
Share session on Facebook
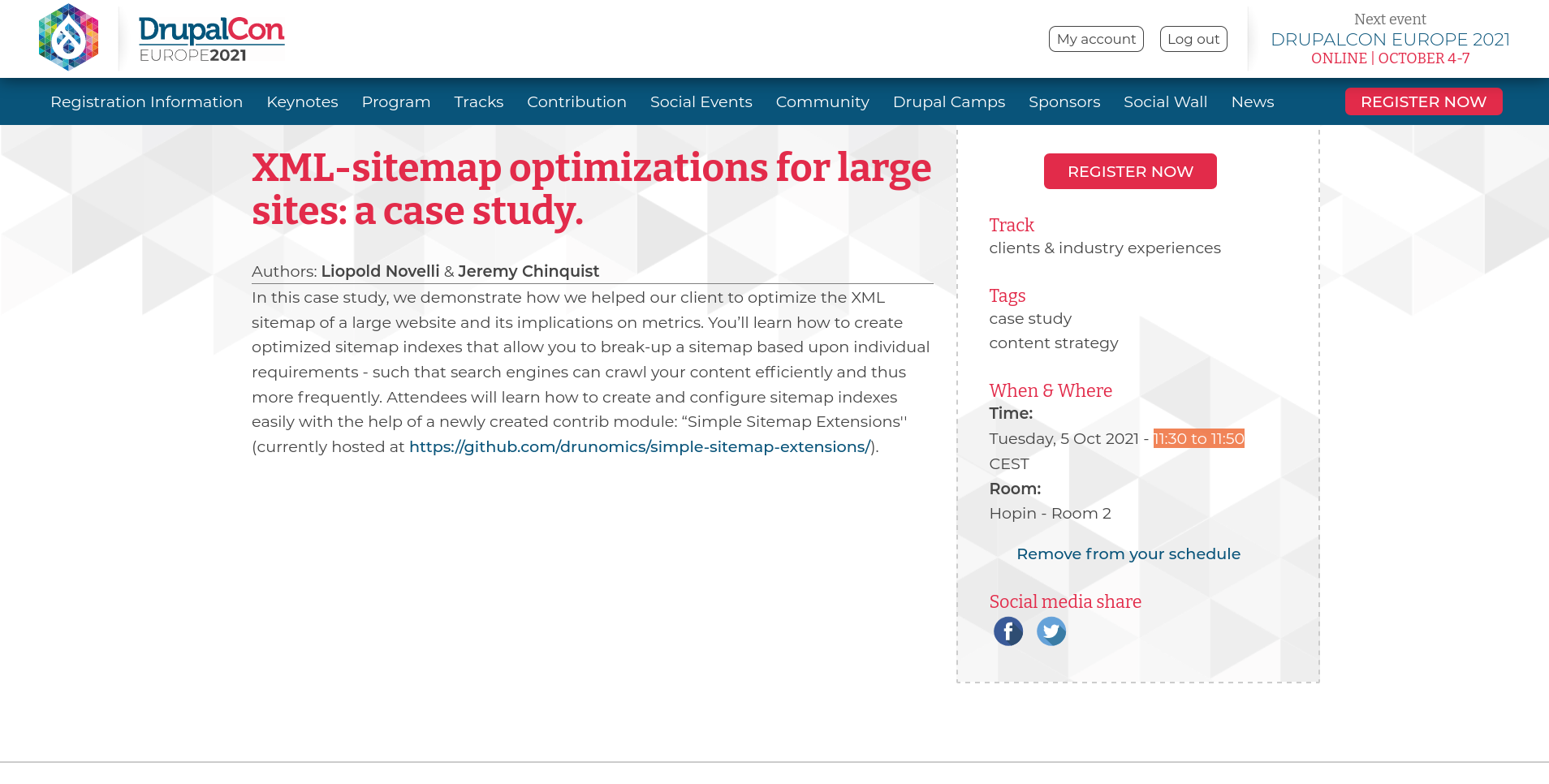pos(1007,631)
